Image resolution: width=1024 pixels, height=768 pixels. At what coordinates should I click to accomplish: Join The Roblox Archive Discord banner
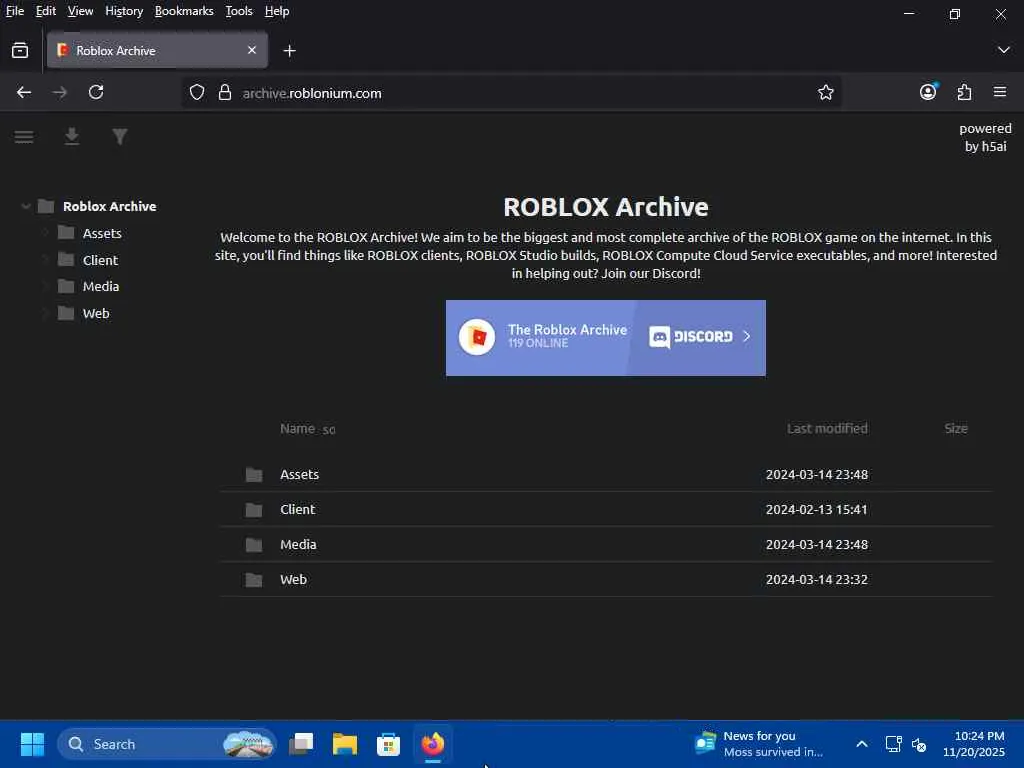coord(605,338)
